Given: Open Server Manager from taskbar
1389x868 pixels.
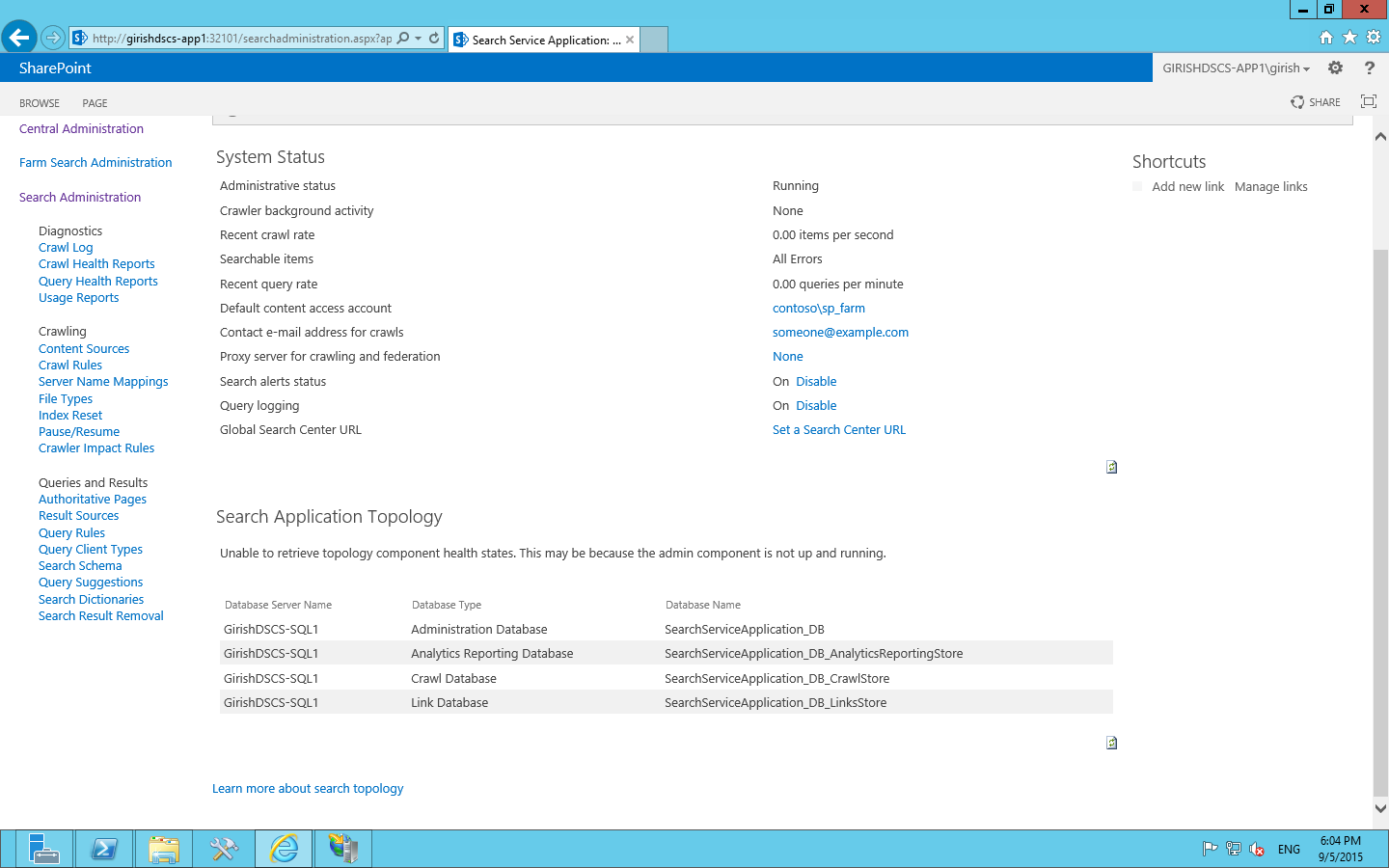Looking at the screenshot, I should point(44,849).
